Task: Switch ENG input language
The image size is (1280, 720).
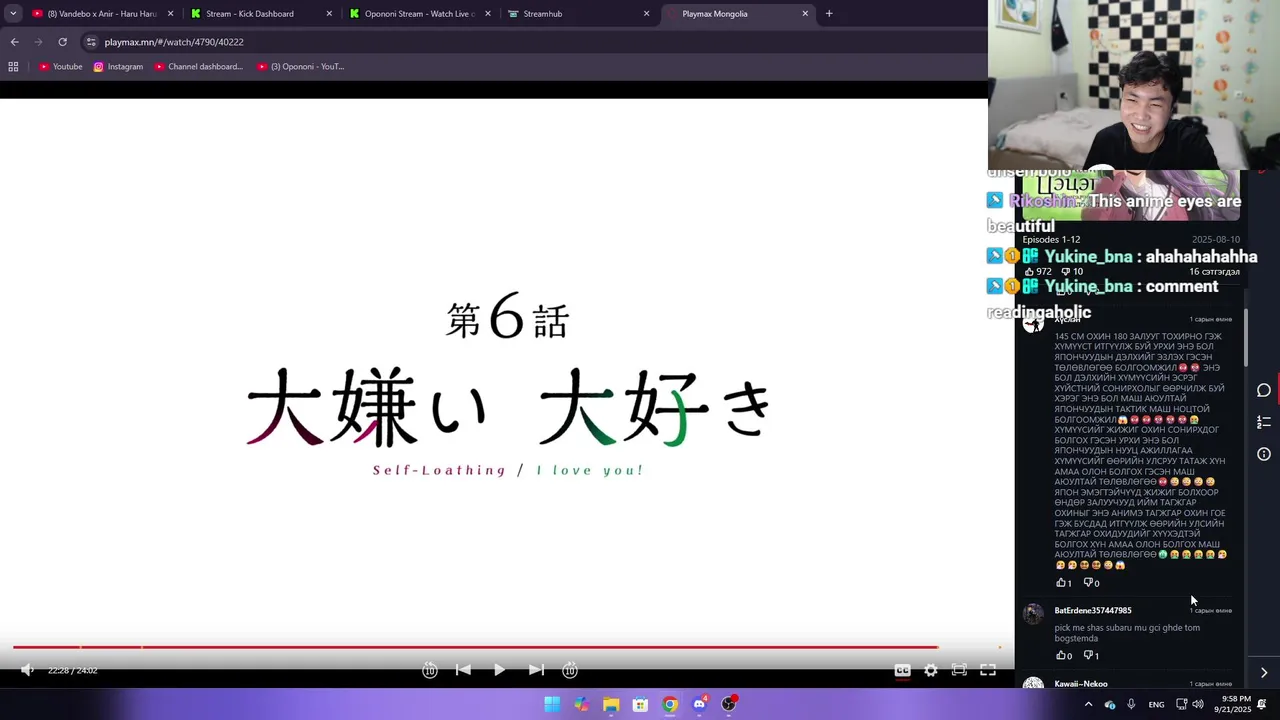Action: pos(1156,704)
